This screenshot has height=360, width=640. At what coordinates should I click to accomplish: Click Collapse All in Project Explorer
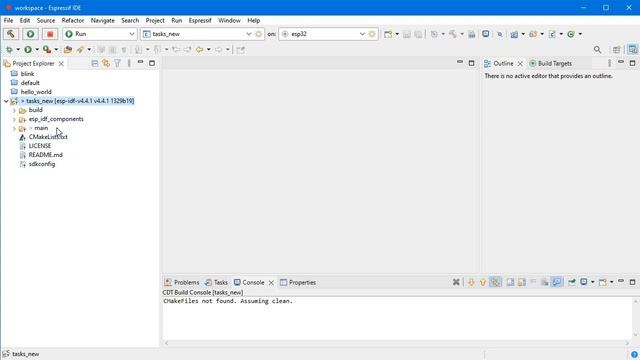click(x=94, y=63)
